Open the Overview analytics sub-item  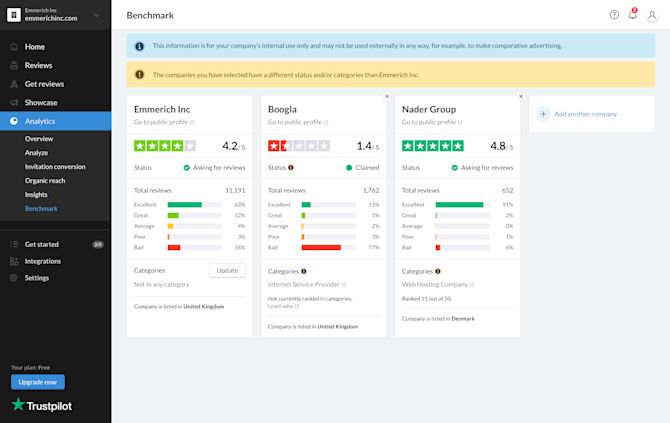[39, 139]
